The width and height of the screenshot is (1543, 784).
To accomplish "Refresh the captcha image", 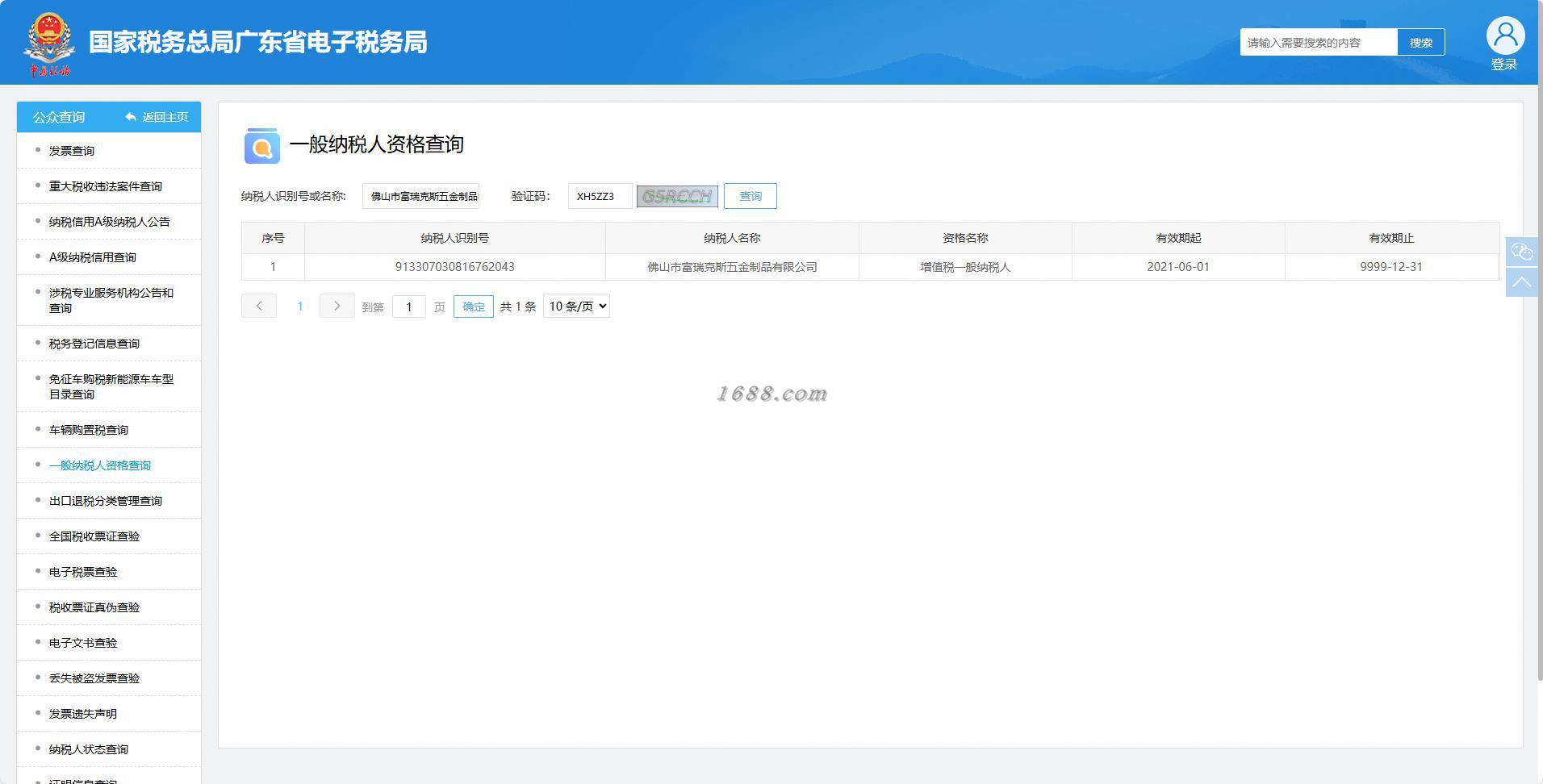I will (x=677, y=196).
